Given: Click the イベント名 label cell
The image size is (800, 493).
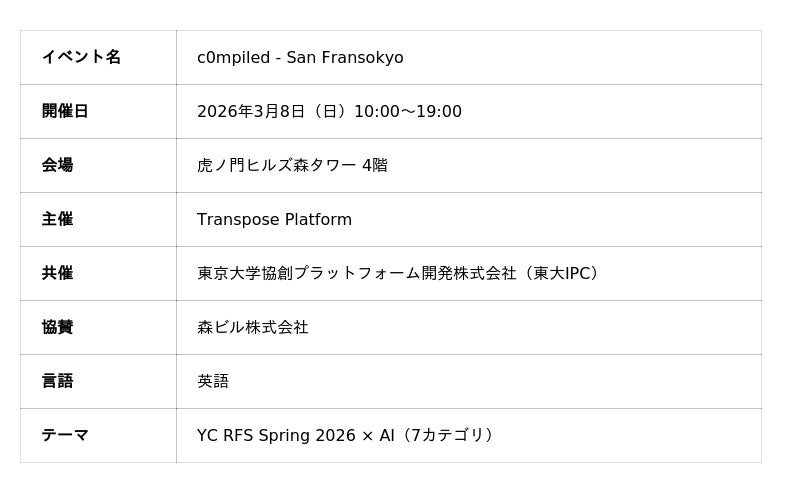Looking at the screenshot, I should coord(81,58).
